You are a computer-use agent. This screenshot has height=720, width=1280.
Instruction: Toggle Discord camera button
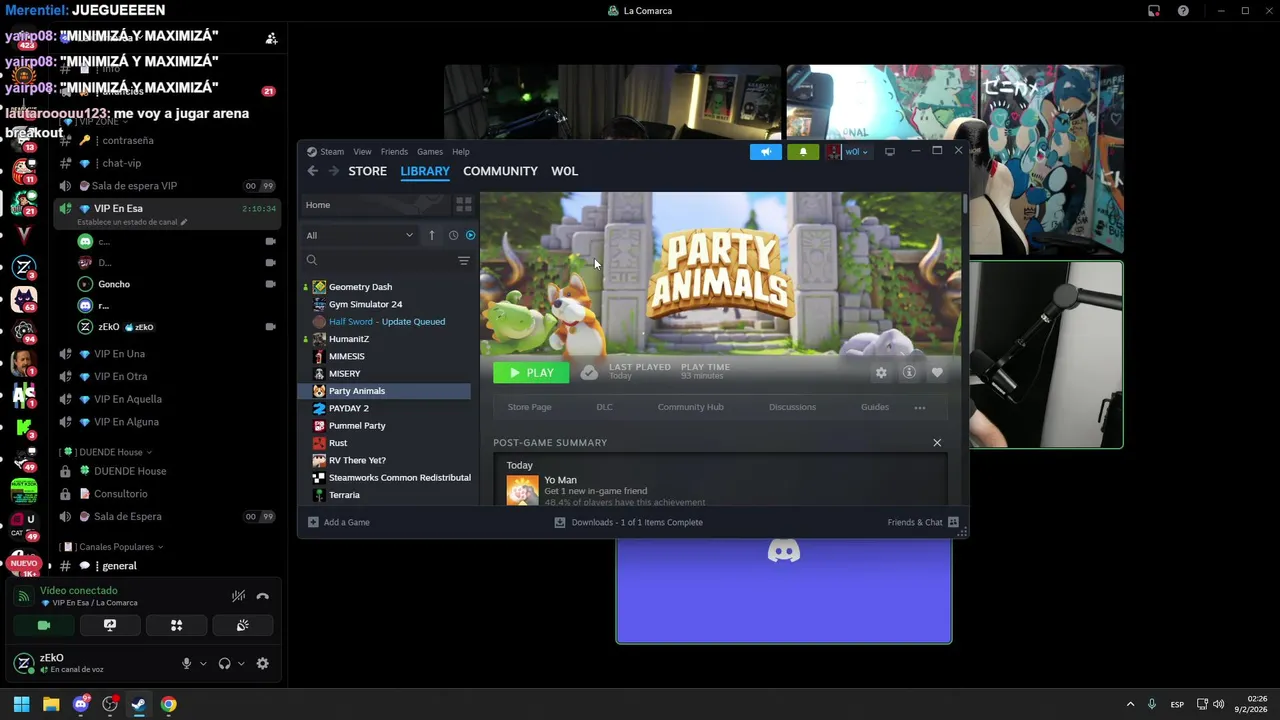[44, 625]
